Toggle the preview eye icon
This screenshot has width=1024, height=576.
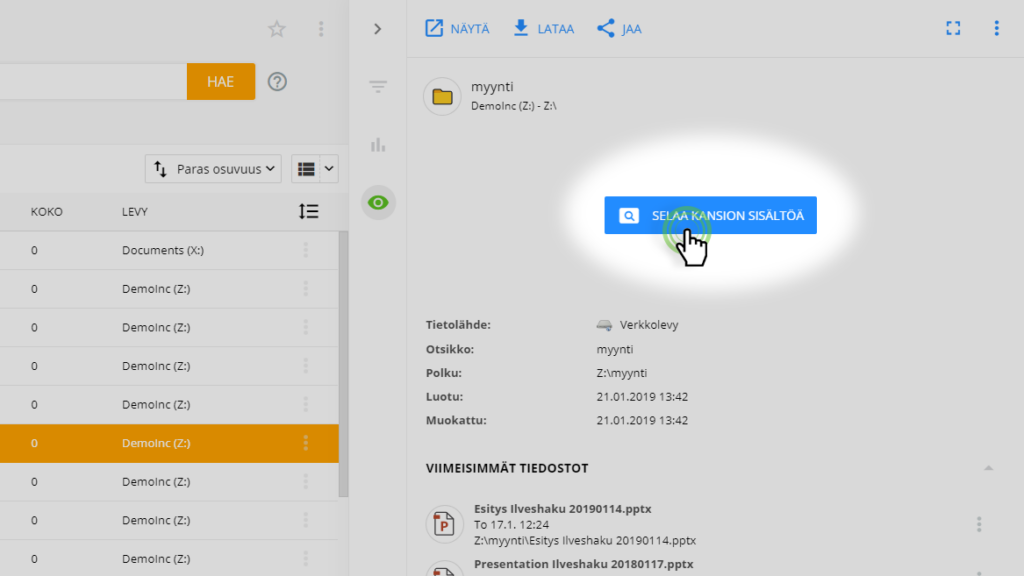[378, 203]
